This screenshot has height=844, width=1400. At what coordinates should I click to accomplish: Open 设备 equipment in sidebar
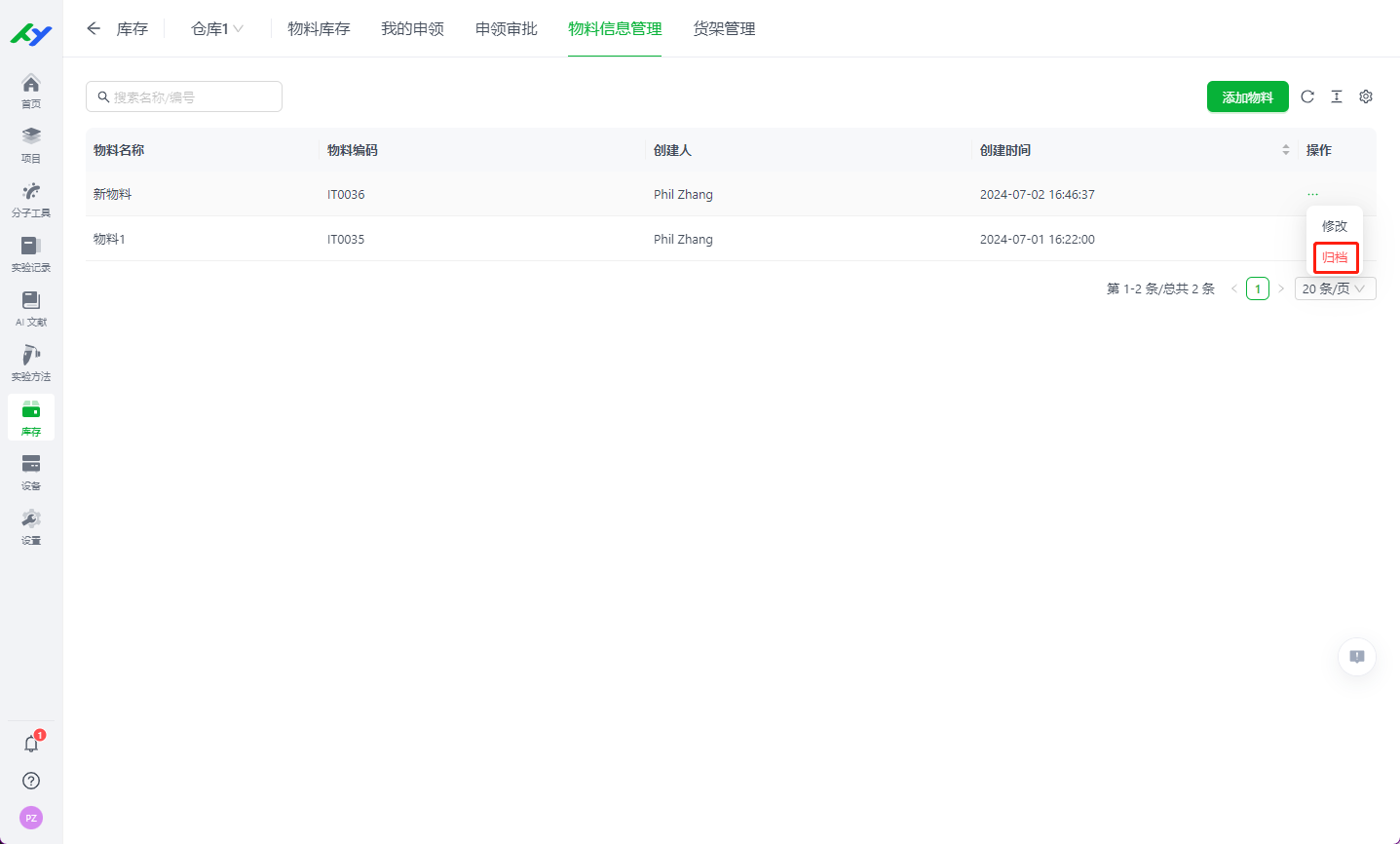click(x=31, y=472)
